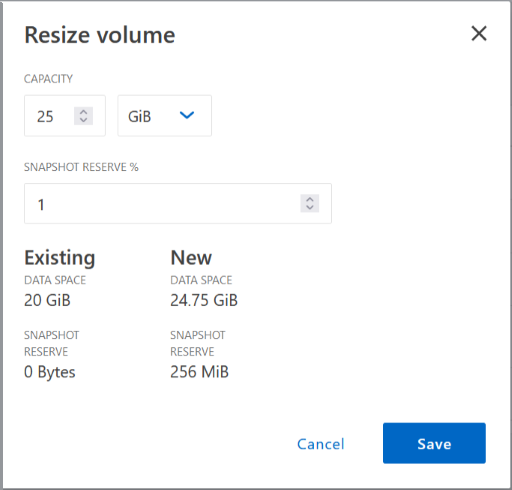Increase capacity with the up stepper arrow
The width and height of the screenshot is (512, 490).
pyautogui.click(x=83, y=112)
